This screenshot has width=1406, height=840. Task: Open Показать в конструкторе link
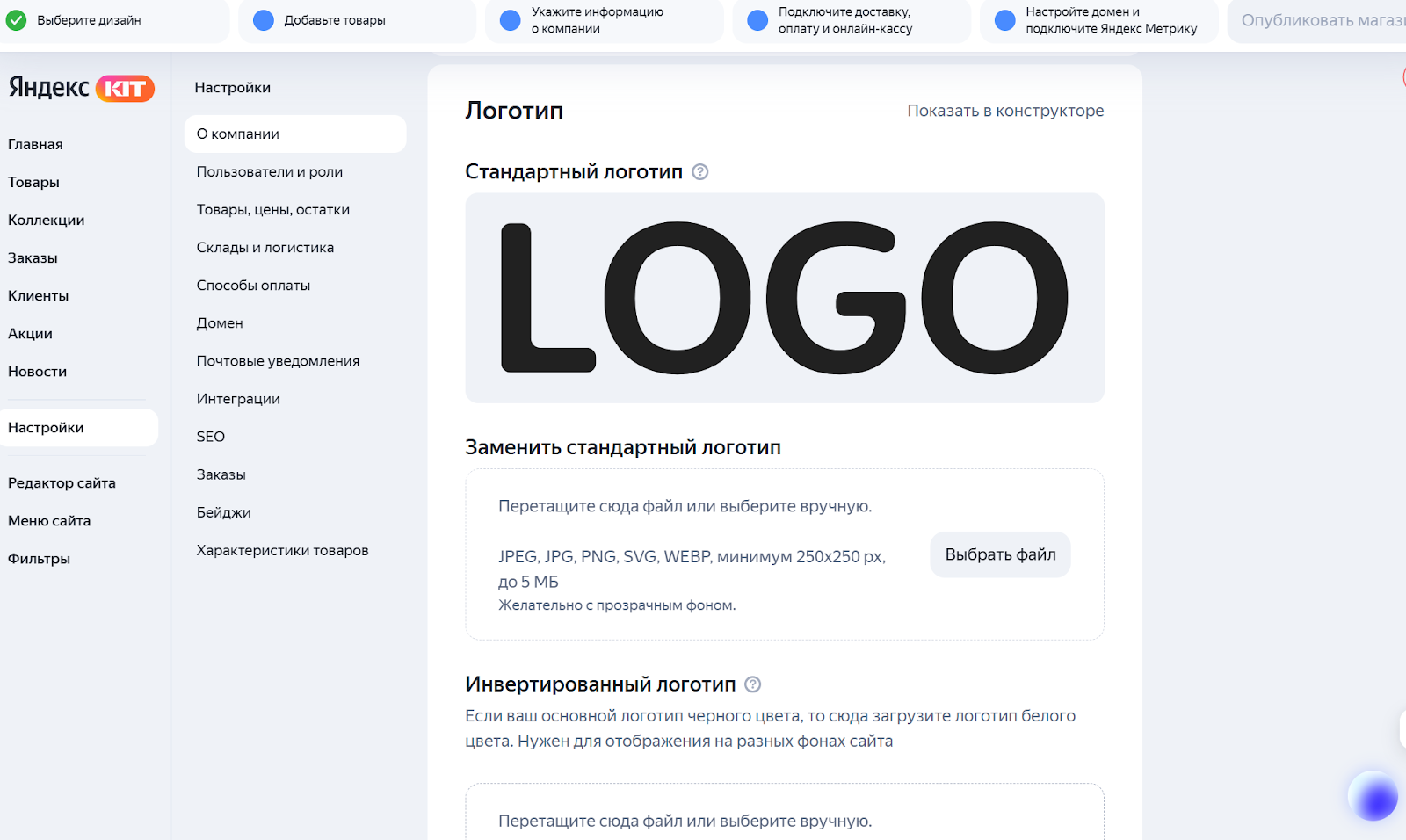click(1005, 111)
